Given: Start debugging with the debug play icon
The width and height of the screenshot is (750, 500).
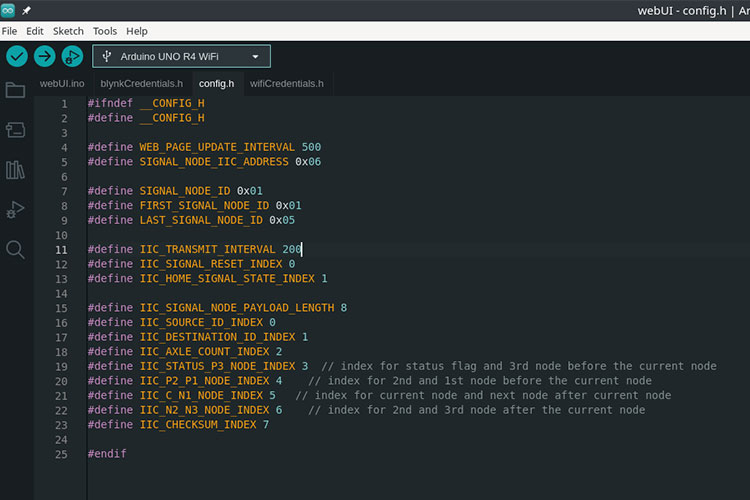Looking at the screenshot, I should [x=72, y=56].
